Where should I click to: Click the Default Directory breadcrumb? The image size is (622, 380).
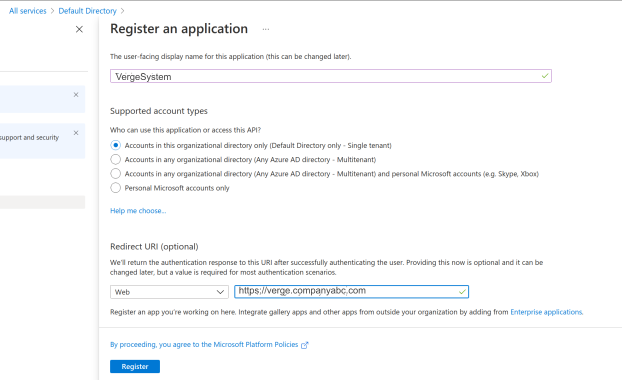tap(88, 11)
